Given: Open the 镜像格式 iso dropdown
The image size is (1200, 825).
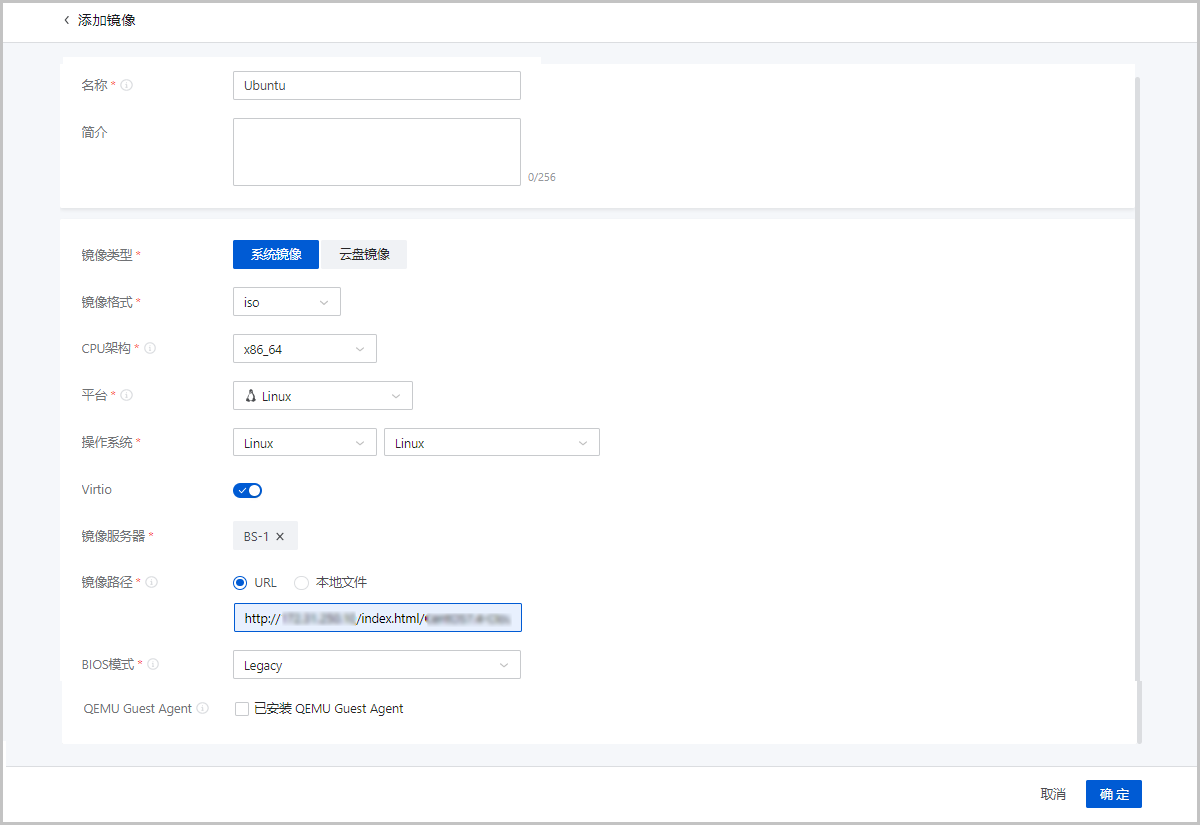Looking at the screenshot, I should [x=286, y=302].
